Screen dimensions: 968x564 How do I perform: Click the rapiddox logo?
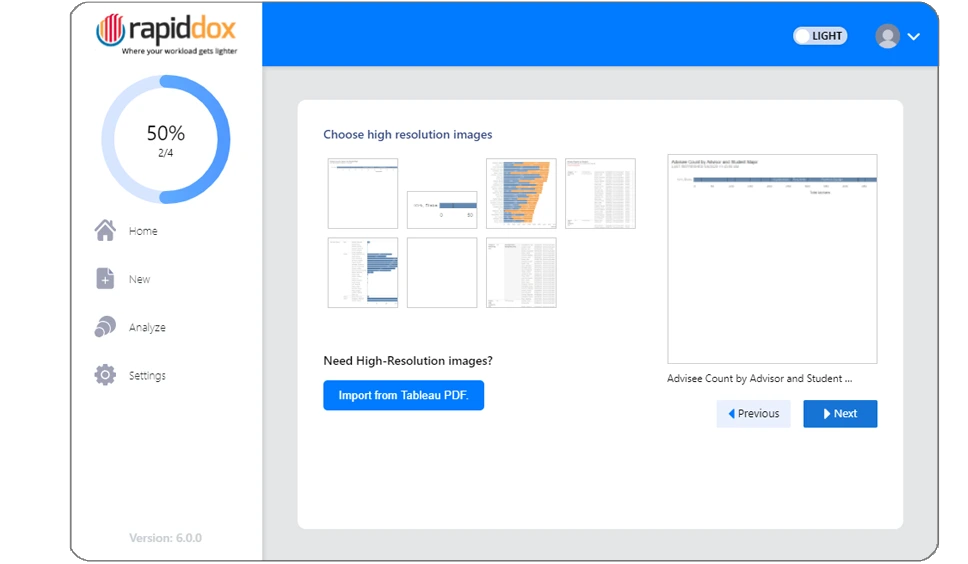point(167,34)
